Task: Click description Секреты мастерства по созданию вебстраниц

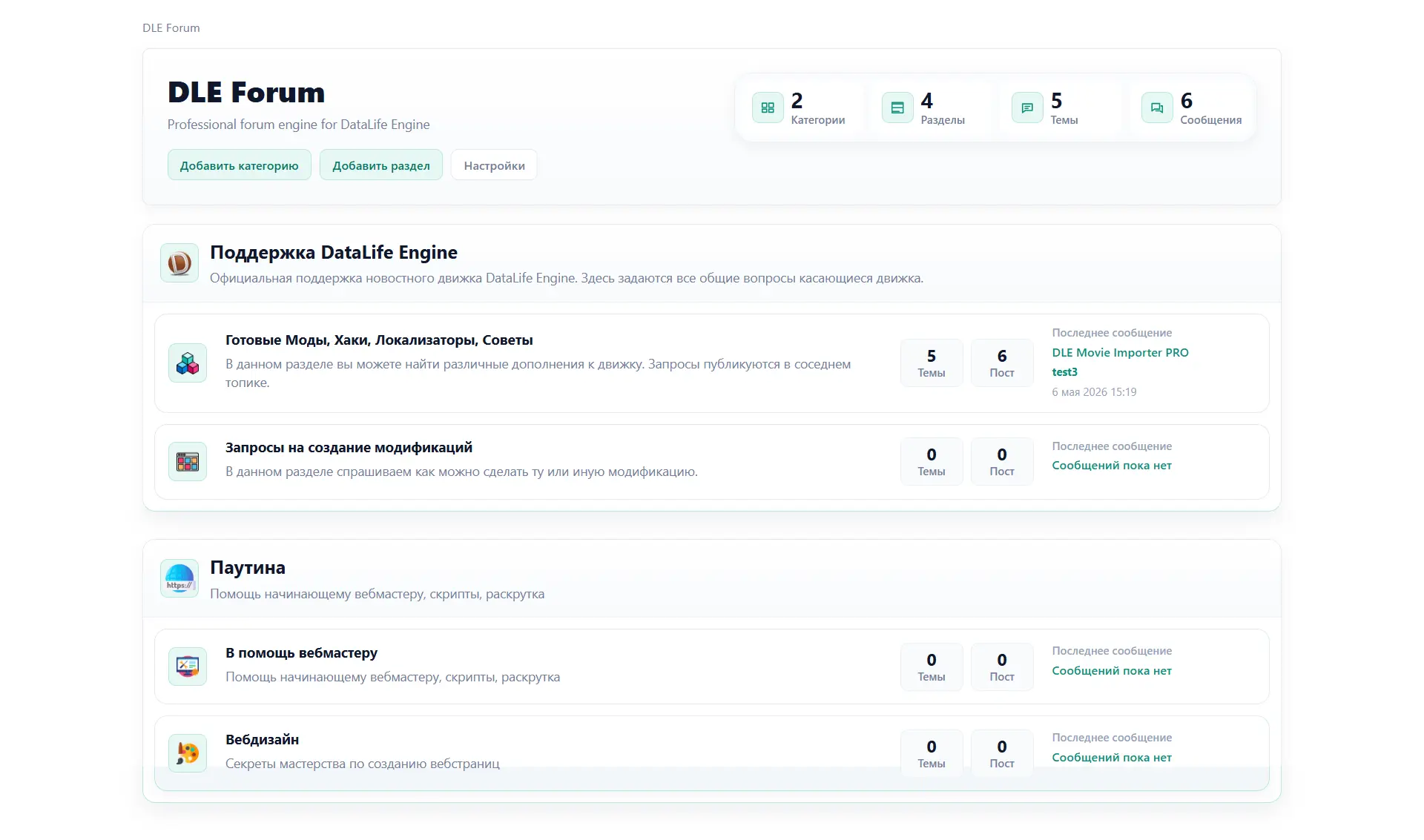Action: 363,764
